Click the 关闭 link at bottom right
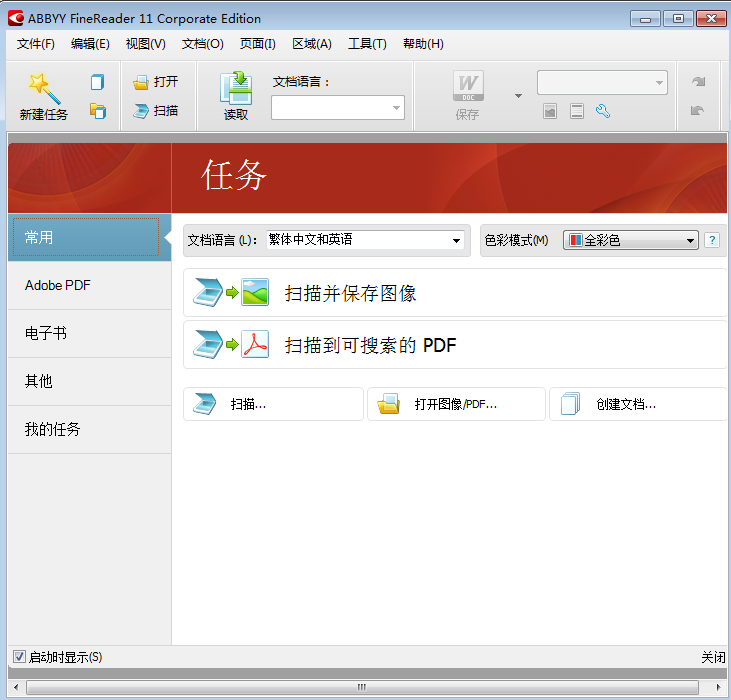The width and height of the screenshot is (731, 700). pos(713,657)
